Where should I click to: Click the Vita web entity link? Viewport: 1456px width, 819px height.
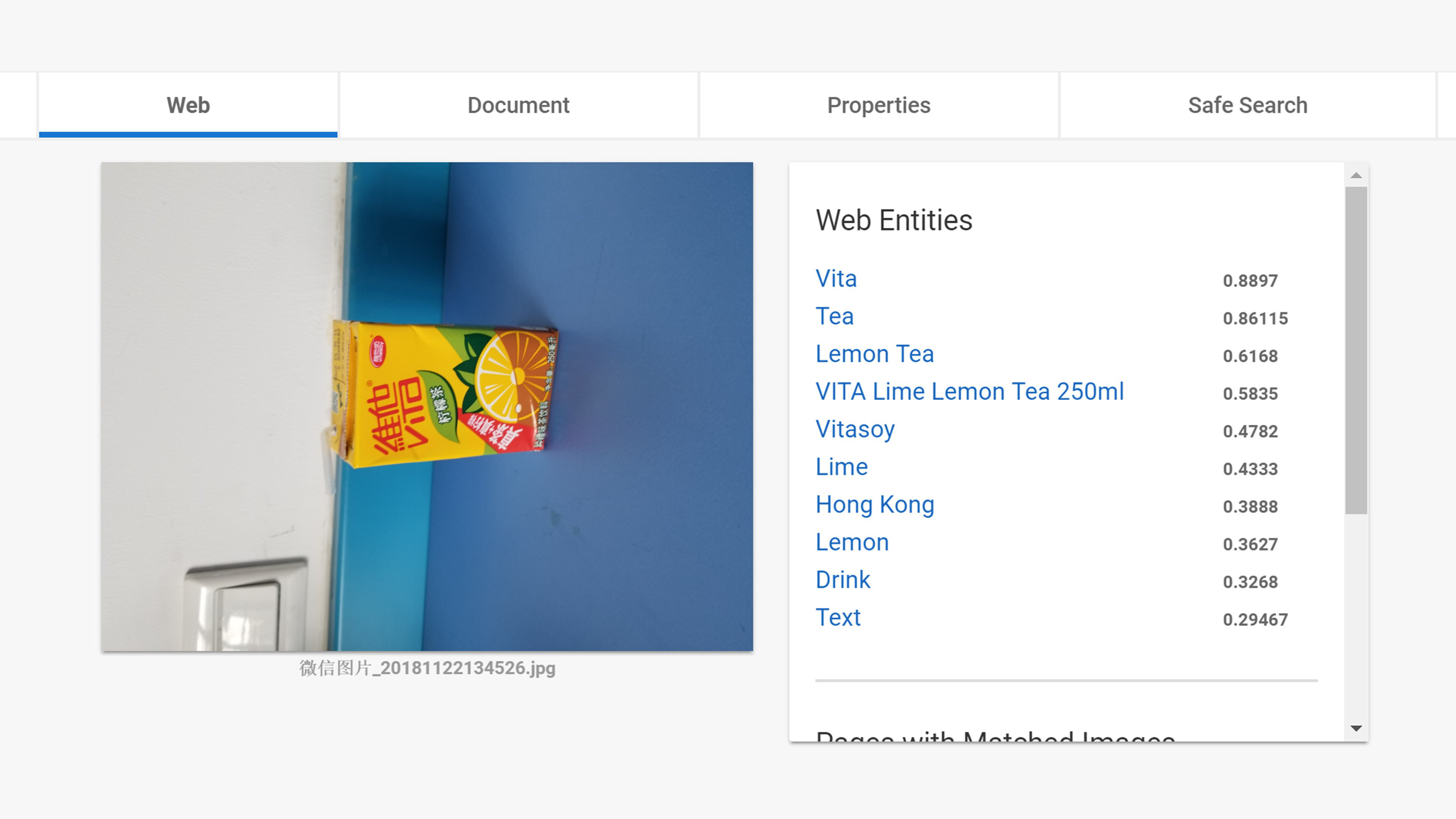pos(836,279)
